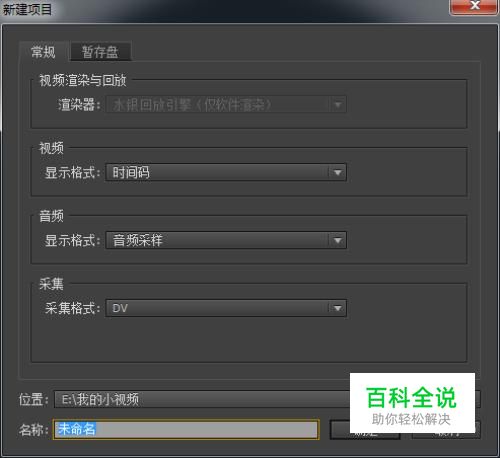Click the 采集 group label
Screen dimensions: 500x458
pos(51,284)
